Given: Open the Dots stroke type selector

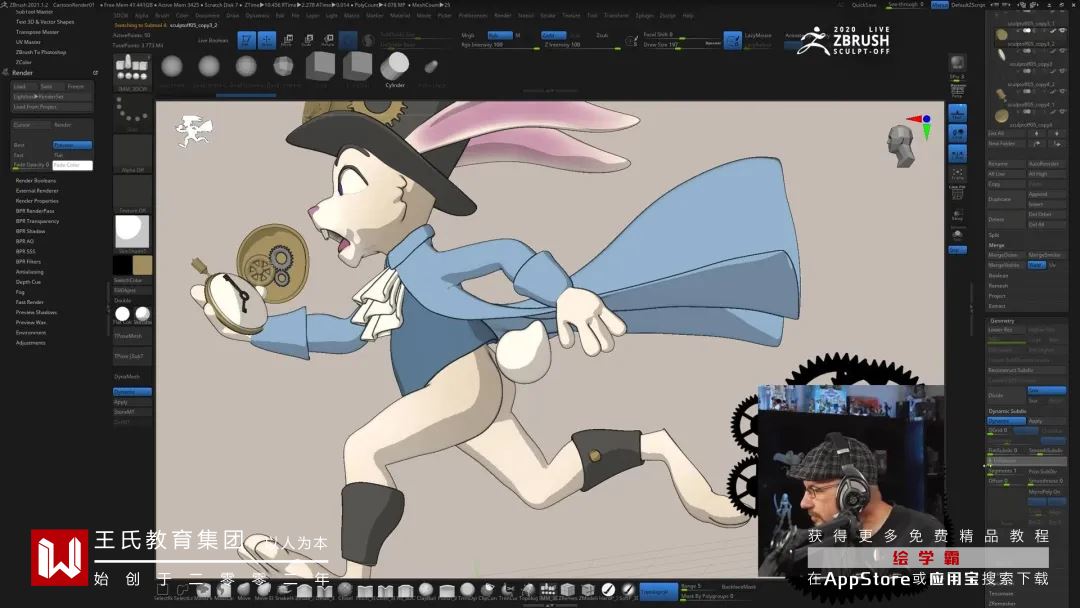Looking at the screenshot, I should click(x=132, y=113).
